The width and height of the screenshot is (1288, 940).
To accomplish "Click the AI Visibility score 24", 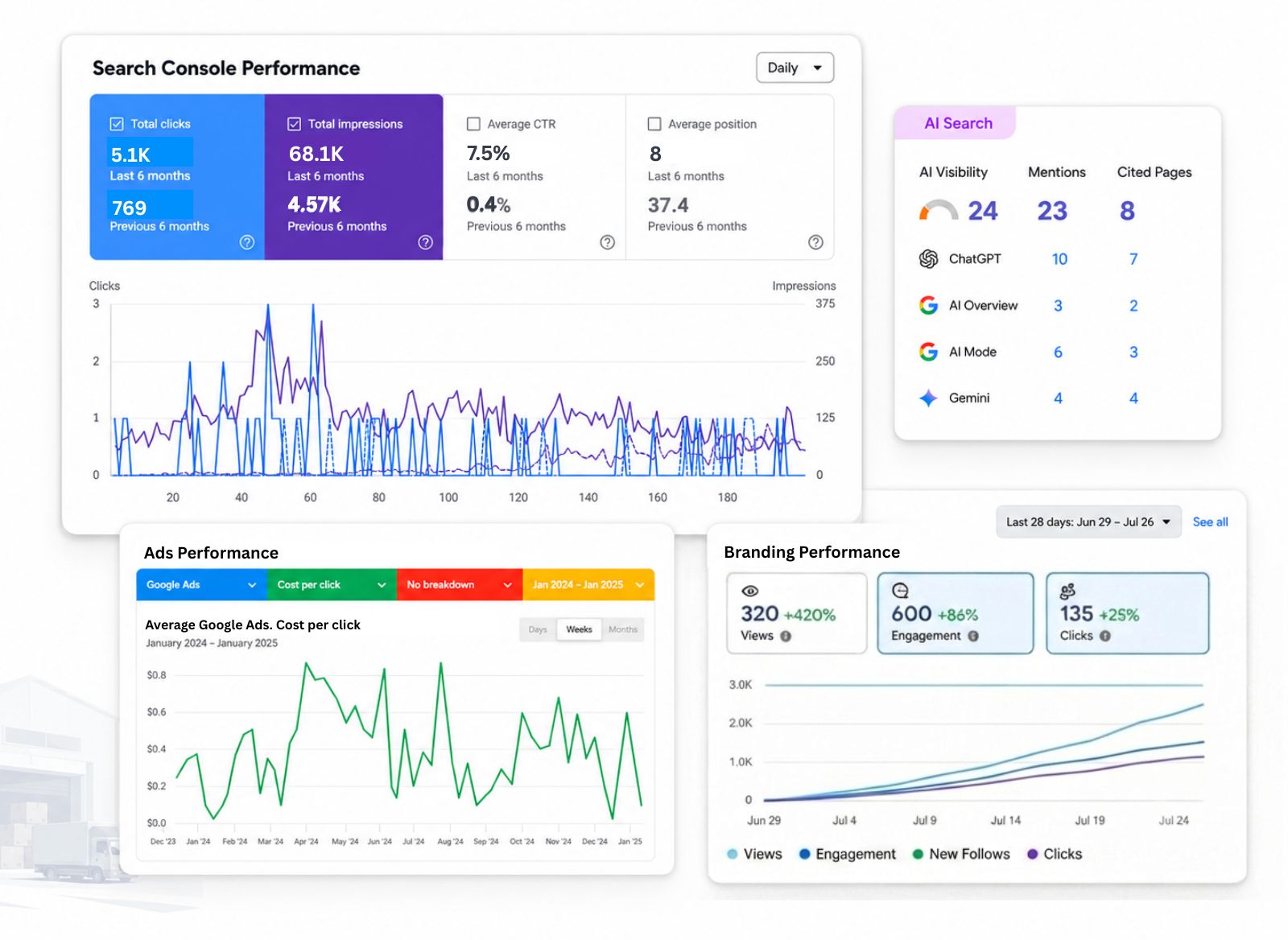I will pyautogui.click(x=982, y=211).
